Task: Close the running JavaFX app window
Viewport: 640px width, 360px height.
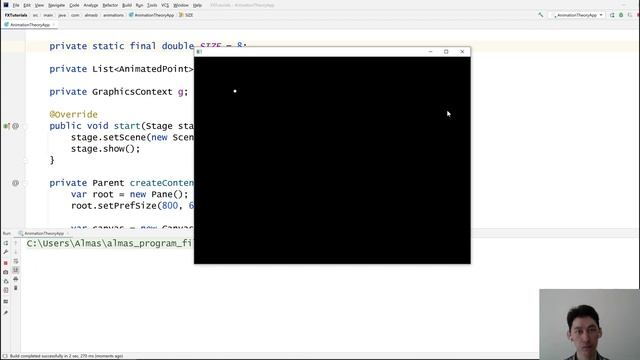Action: (462, 52)
